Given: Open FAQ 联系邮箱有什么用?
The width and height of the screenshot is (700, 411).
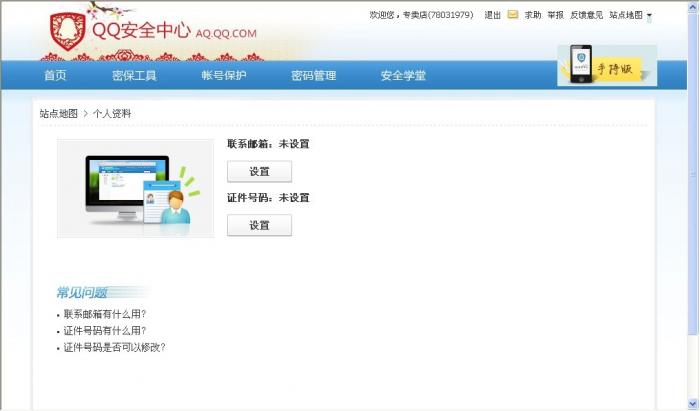Looking at the screenshot, I should pyautogui.click(x=105, y=314).
